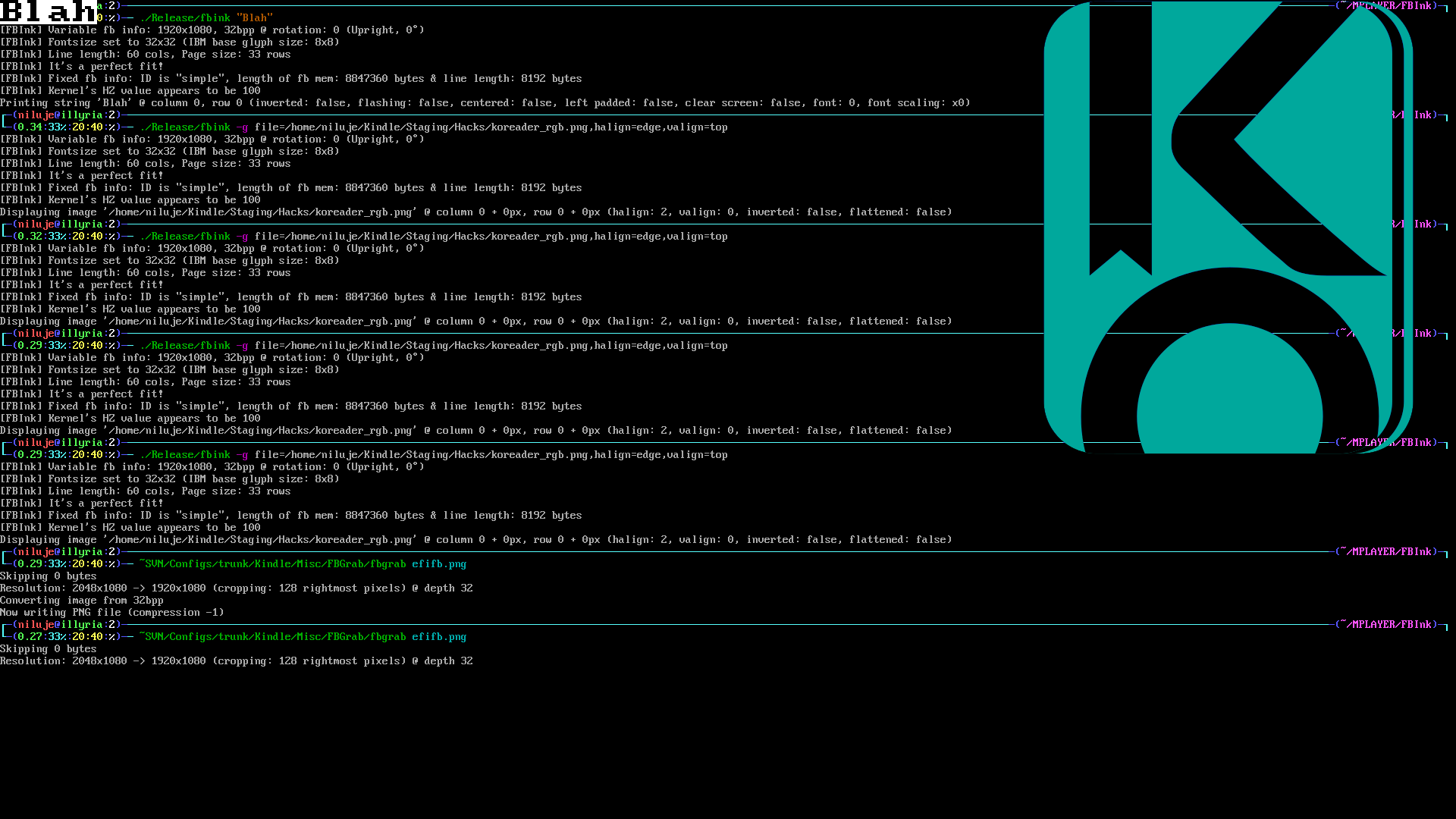Click "Converting image from 32bpp" line
The height and width of the screenshot is (819, 1456).
click(x=81, y=601)
